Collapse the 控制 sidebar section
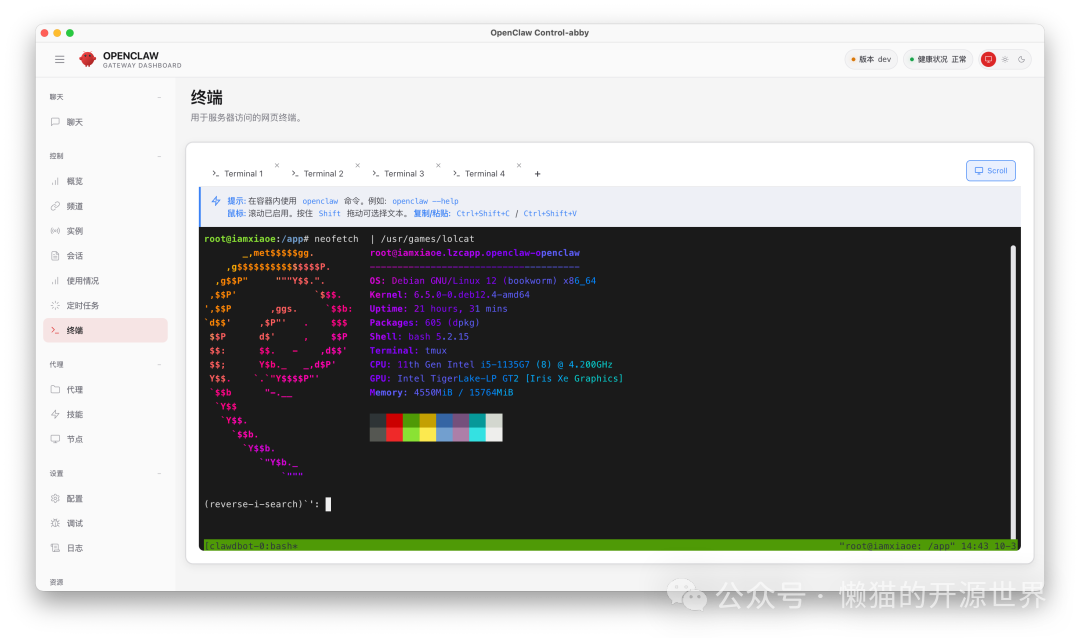The image size is (1080, 638). pos(160,156)
